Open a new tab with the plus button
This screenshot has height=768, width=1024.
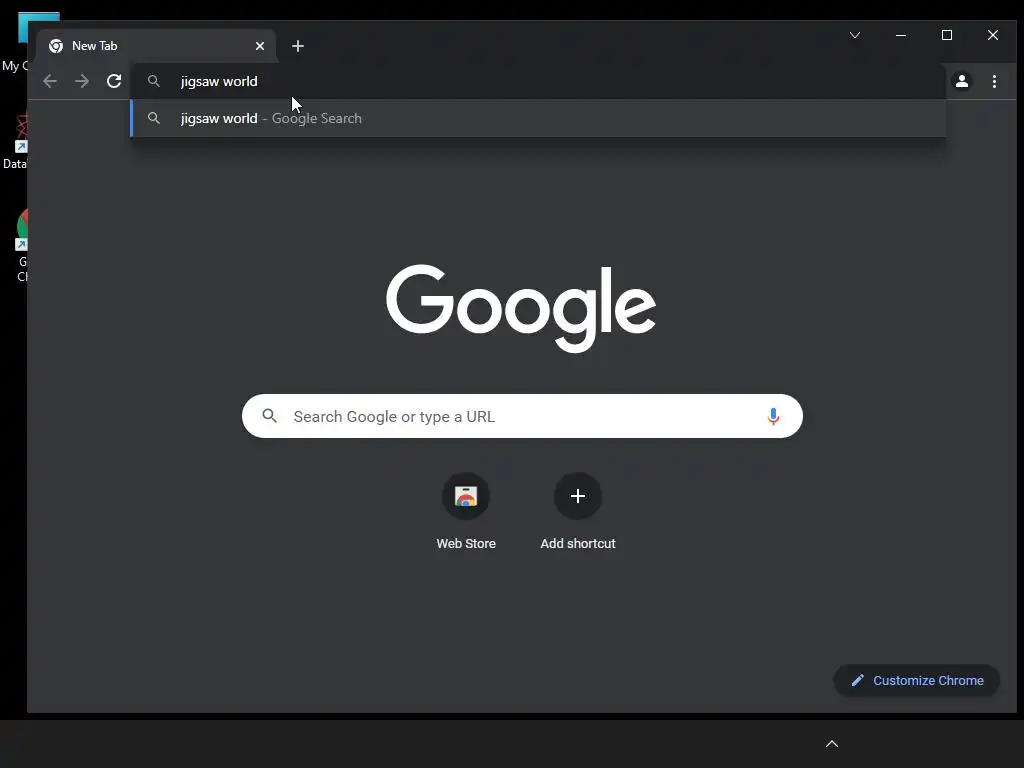[298, 46]
